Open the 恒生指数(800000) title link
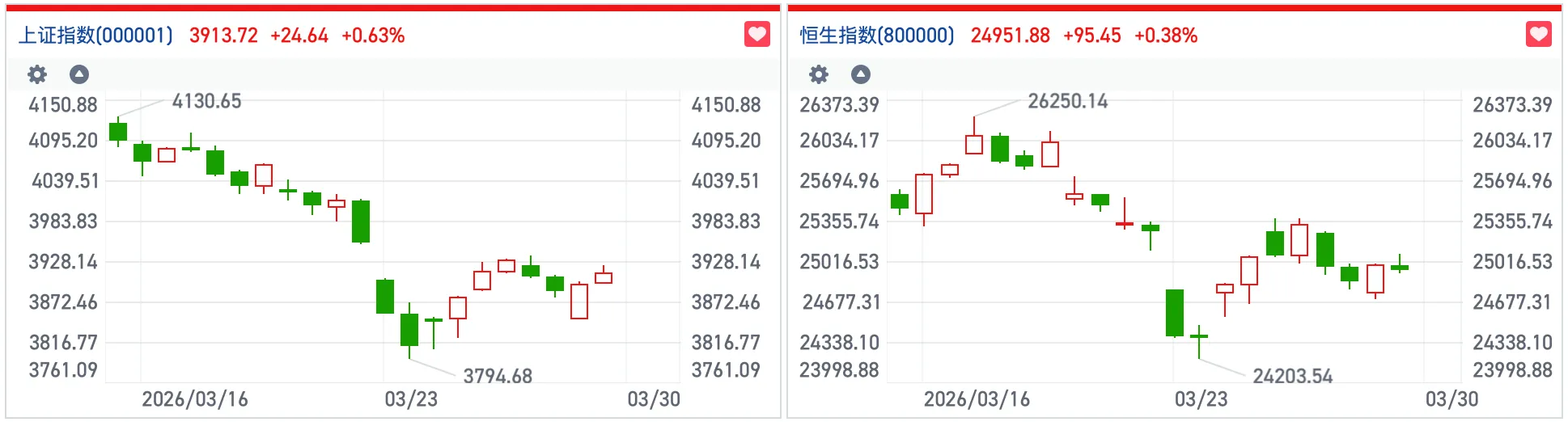 (x=877, y=36)
